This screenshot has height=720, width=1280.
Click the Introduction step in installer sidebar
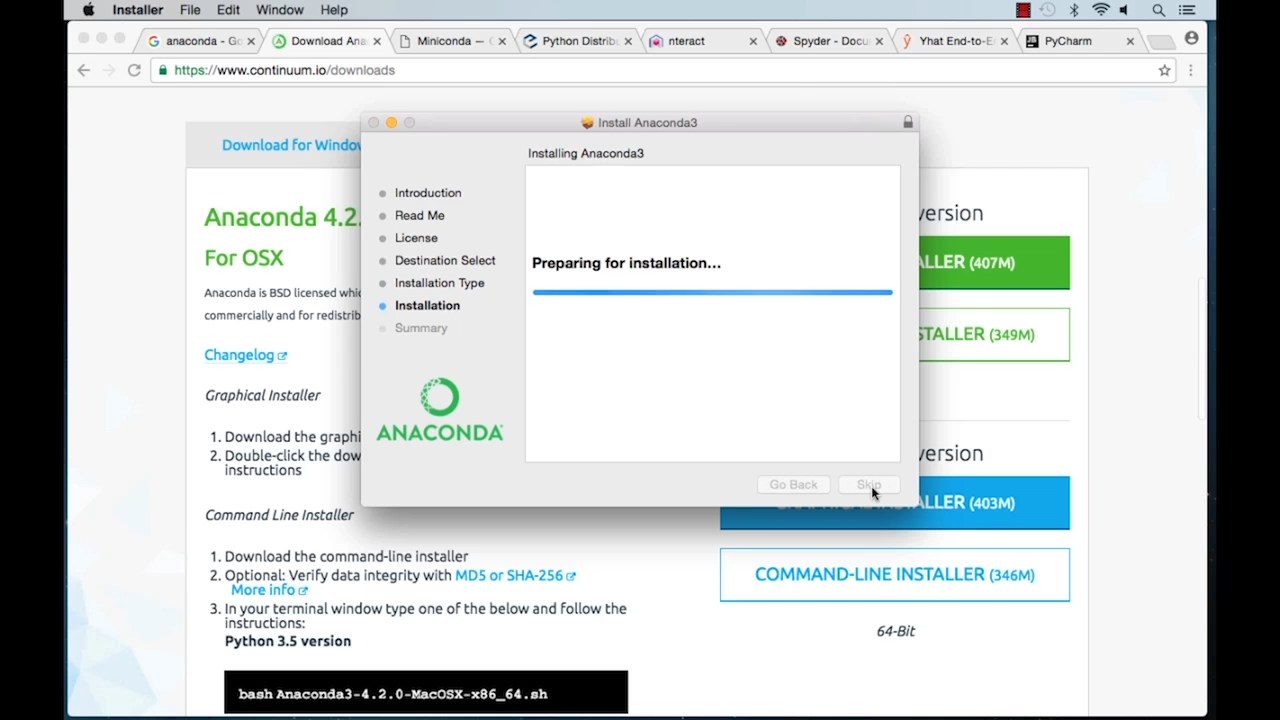428,193
